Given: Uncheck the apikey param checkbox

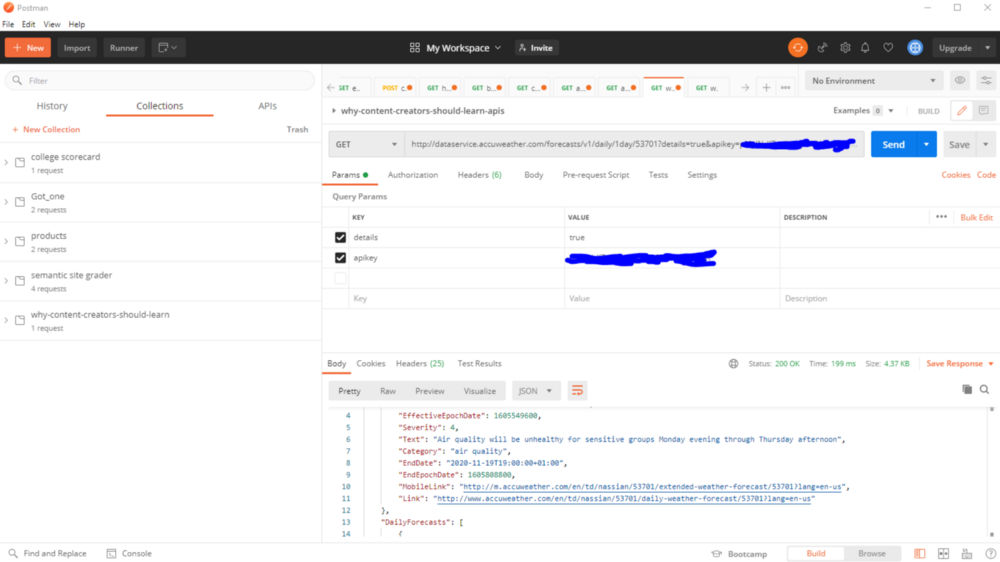Looking at the screenshot, I should [340, 258].
